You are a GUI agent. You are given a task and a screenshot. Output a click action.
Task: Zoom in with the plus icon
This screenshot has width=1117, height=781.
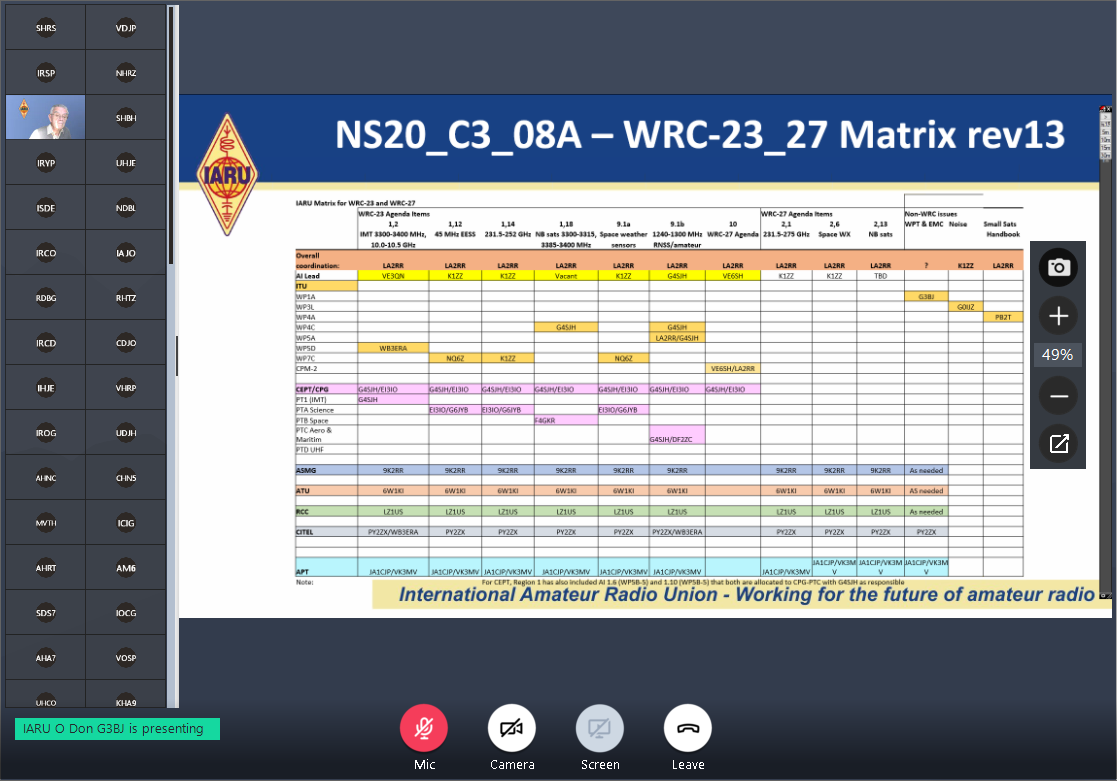(1058, 316)
